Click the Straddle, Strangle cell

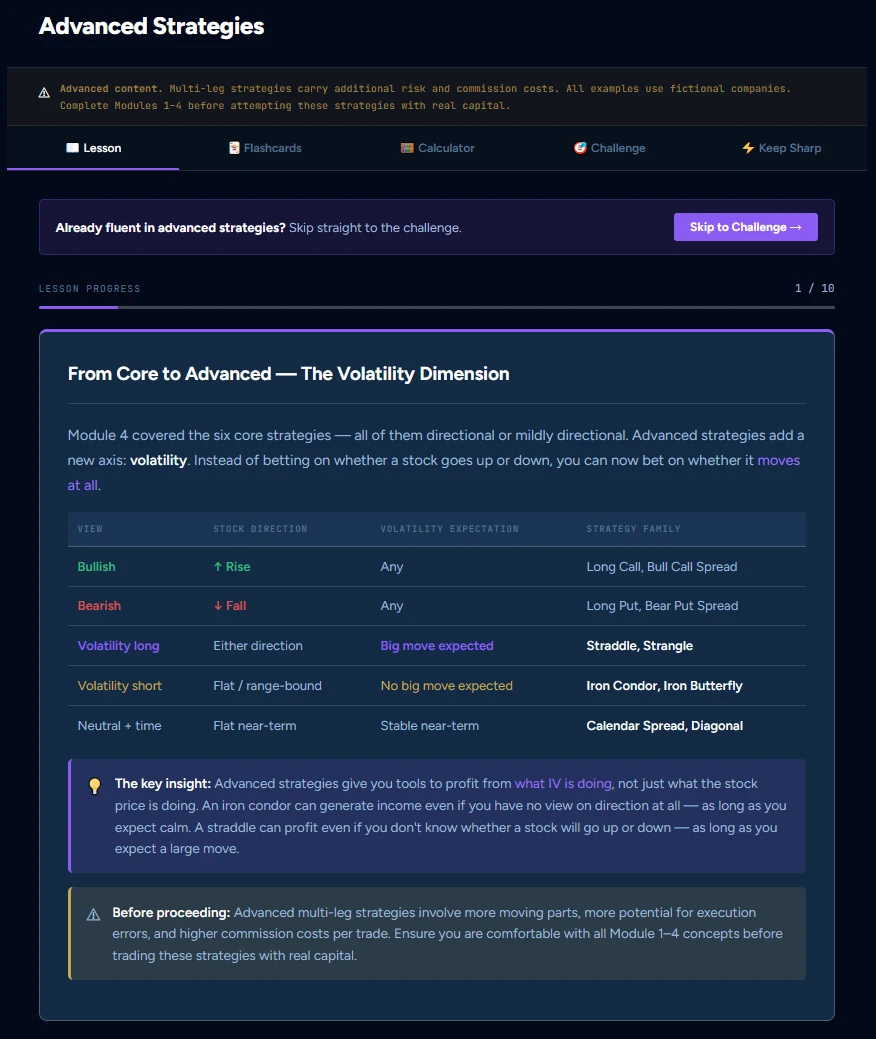tap(639, 645)
